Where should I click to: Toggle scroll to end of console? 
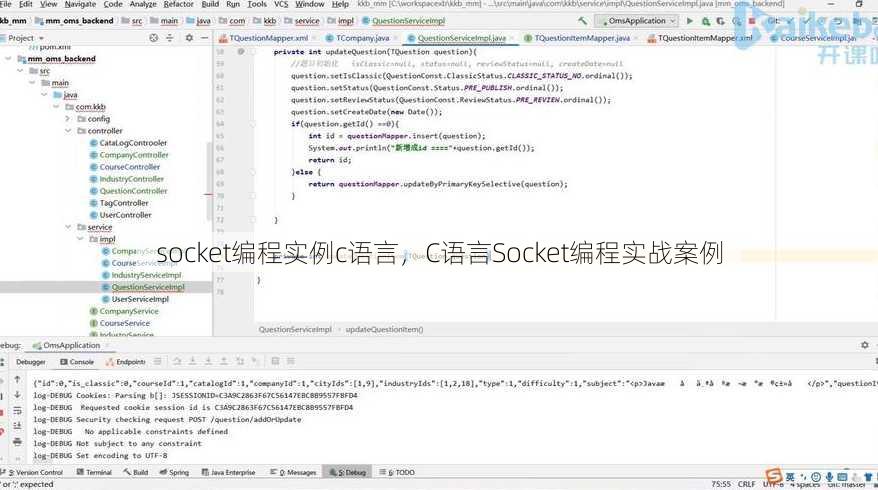point(17,426)
